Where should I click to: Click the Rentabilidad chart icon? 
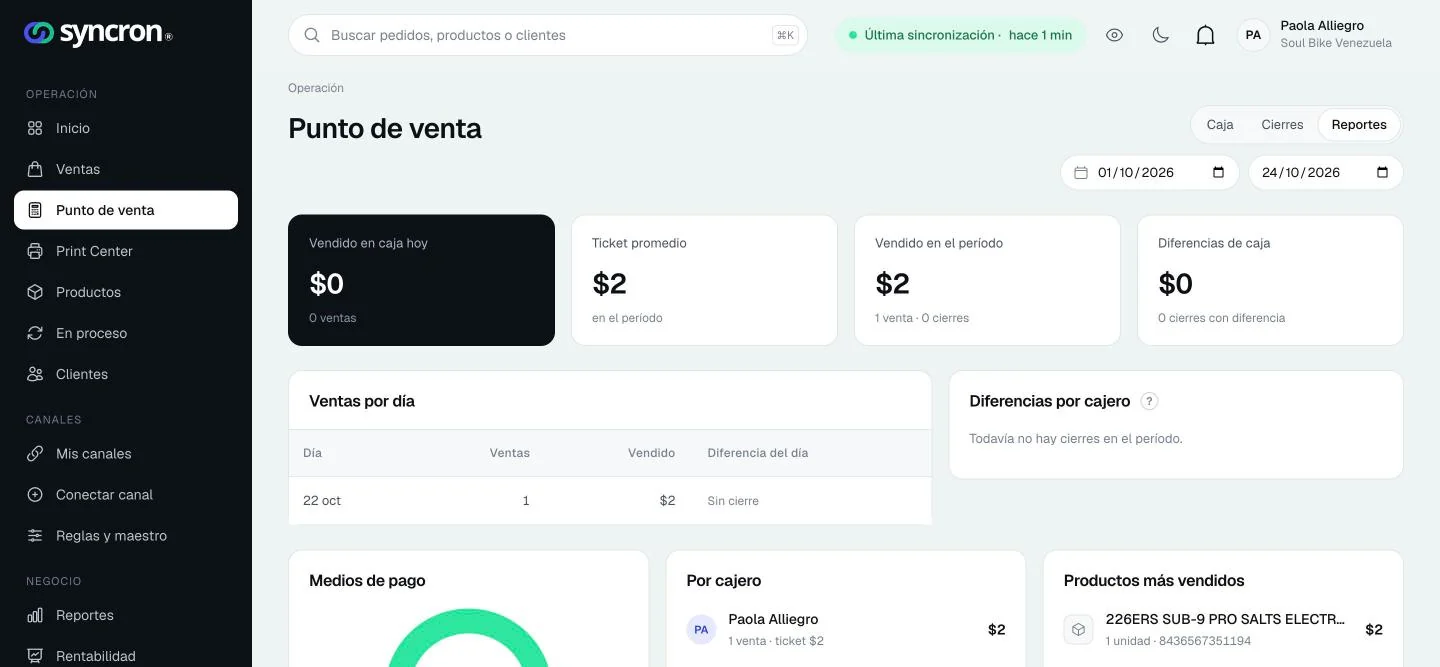(35, 656)
